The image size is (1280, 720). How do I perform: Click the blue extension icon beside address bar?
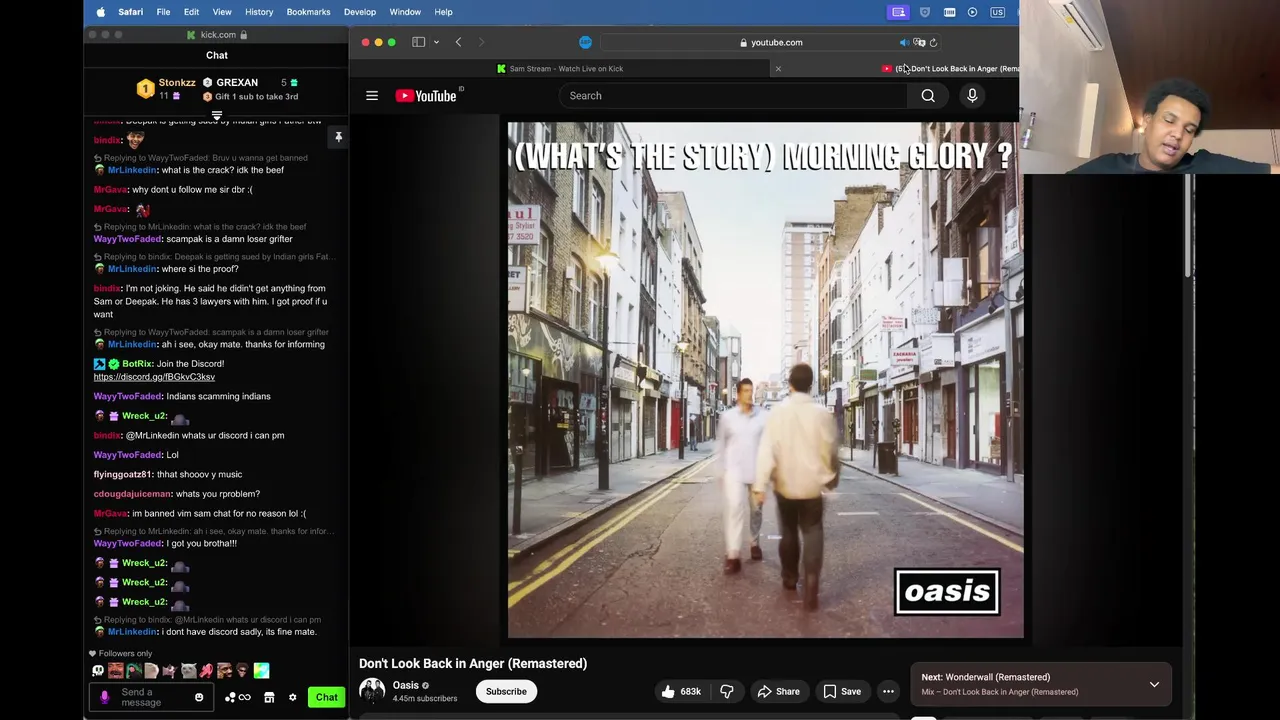point(585,42)
